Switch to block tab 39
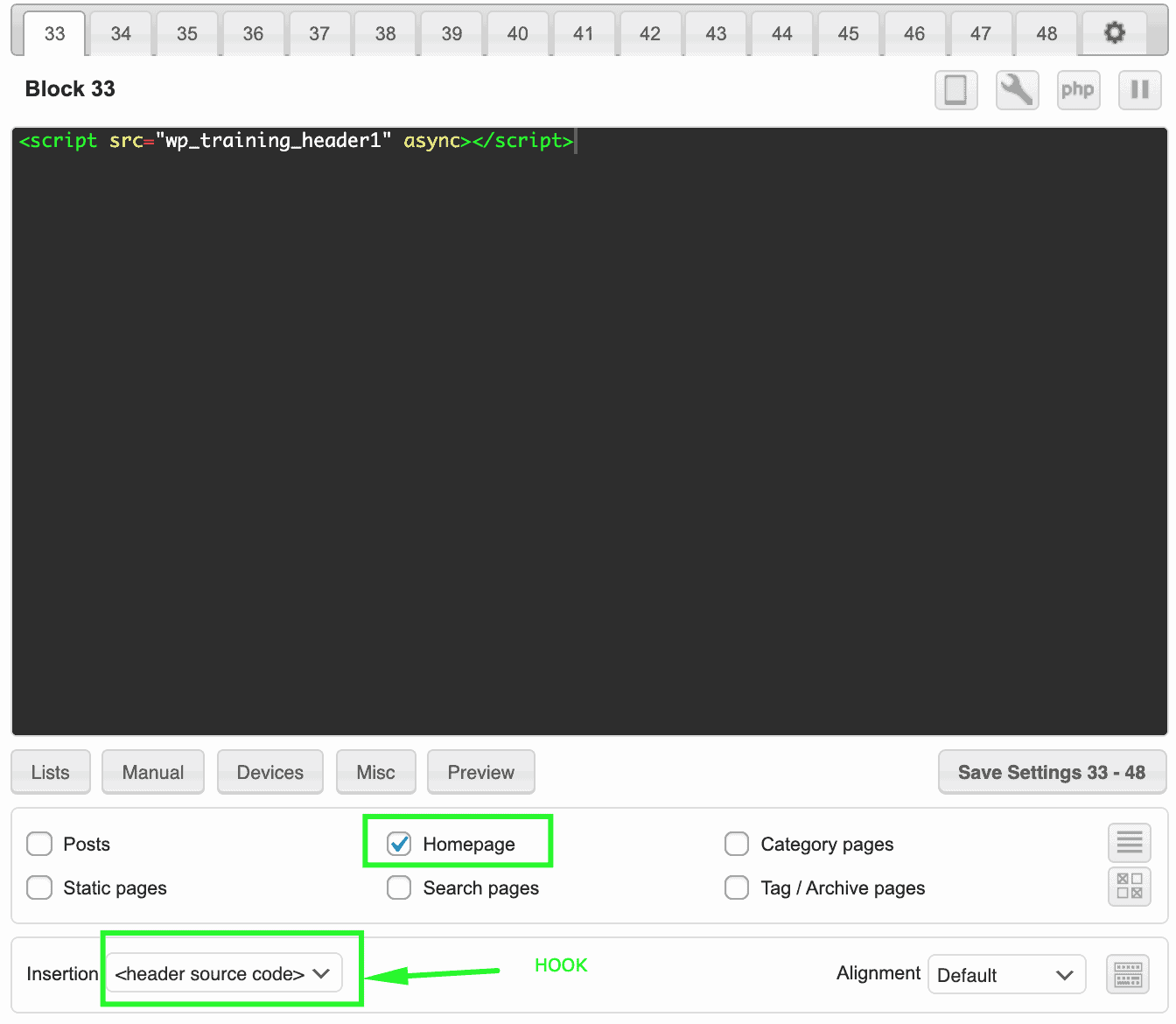The image size is (1176, 1024). (x=451, y=33)
